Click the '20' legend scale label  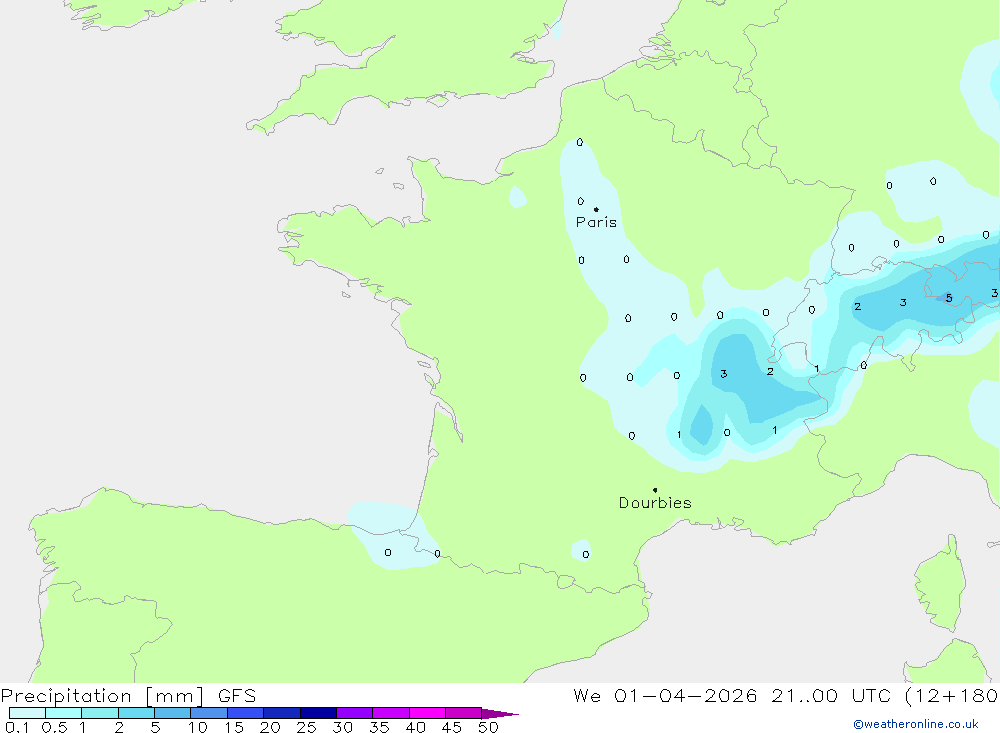[270, 727]
